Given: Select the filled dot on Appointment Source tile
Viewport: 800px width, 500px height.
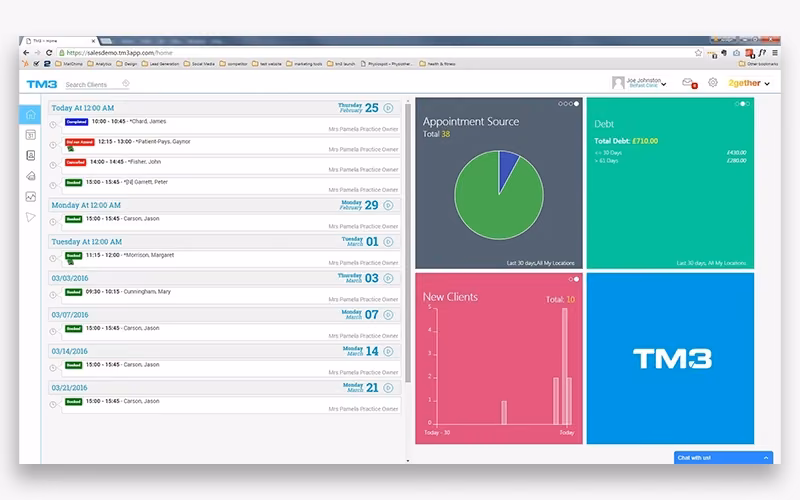Looking at the screenshot, I should click(577, 104).
